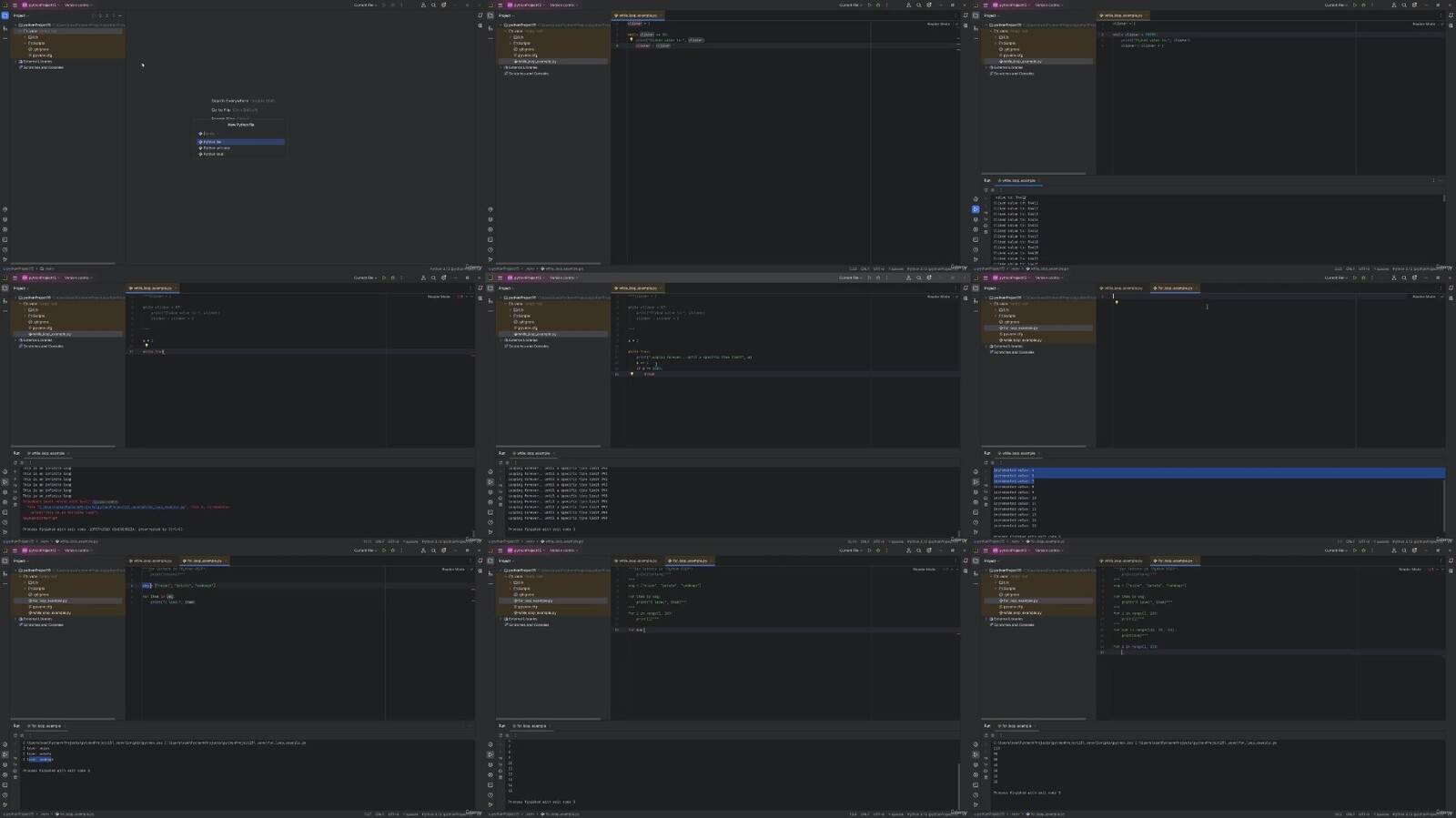This screenshot has width=1456, height=818.
Task: Open the Project view dropdown in the top-middle screenshot
Action: click(x=505, y=15)
